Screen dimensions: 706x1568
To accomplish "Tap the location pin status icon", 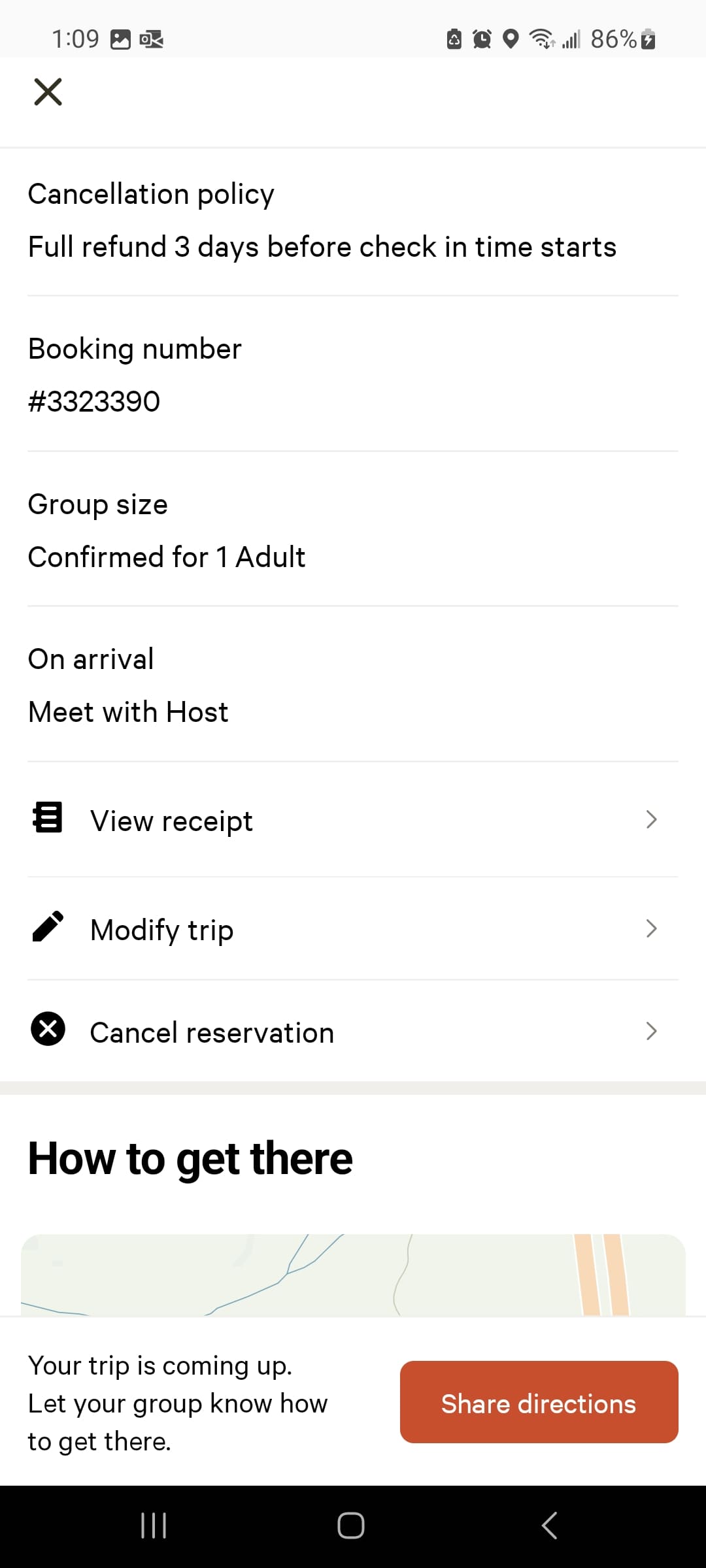I will [x=511, y=39].
